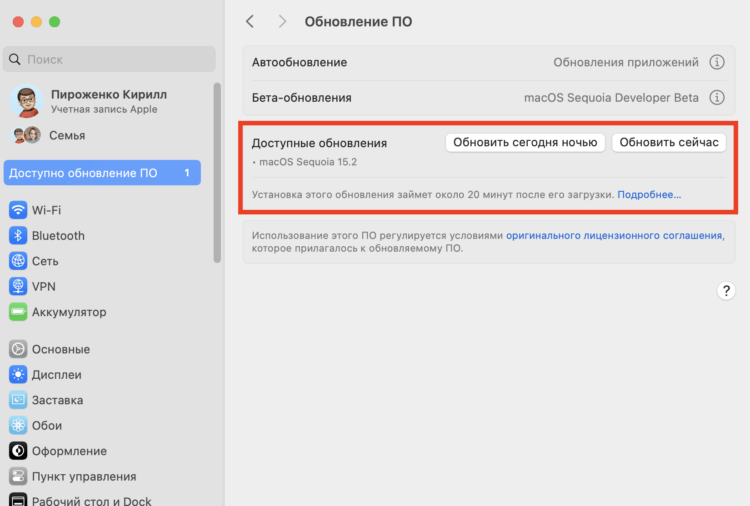Open Bluetooth icon in sidebar
Image resolution: width=750 pixels, height=506 pixels.
coord(18,235)
